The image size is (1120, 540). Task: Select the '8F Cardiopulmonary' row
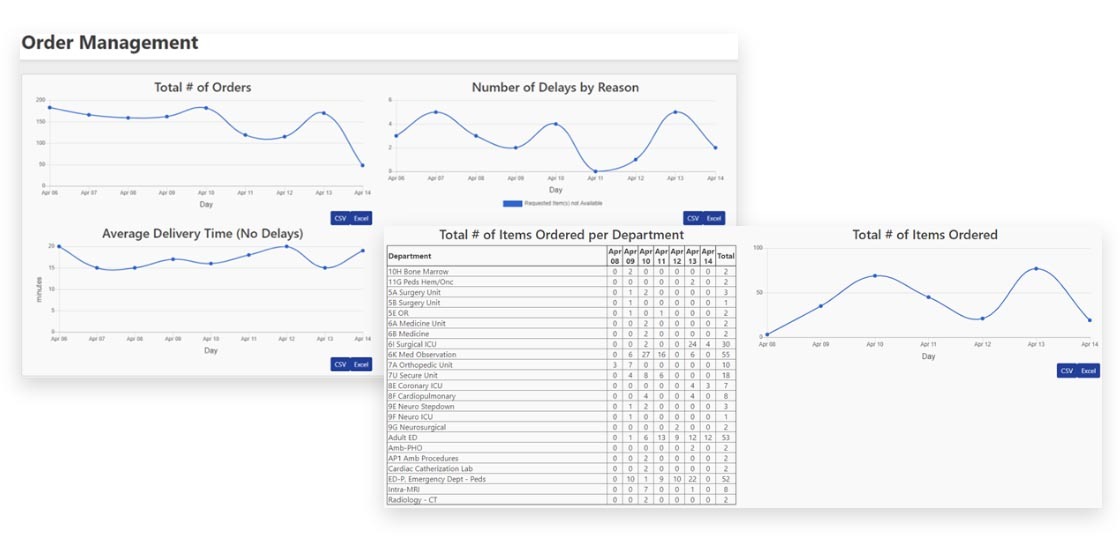pos(561,396)
